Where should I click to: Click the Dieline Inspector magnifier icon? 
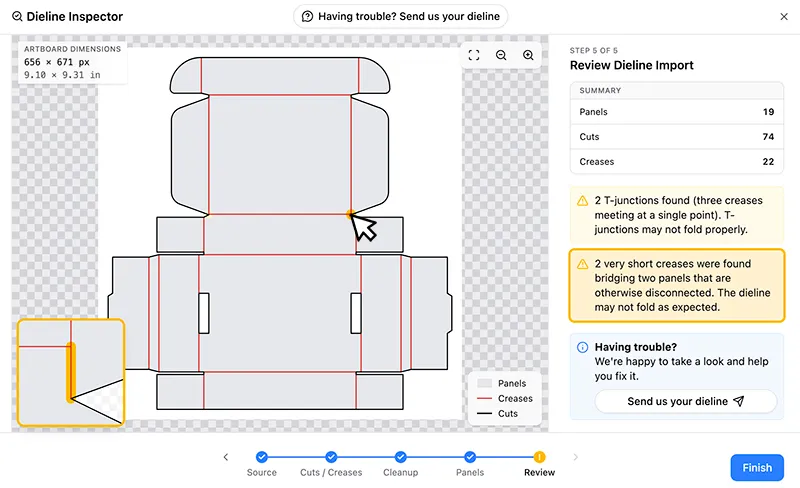(x=17, y=16)
